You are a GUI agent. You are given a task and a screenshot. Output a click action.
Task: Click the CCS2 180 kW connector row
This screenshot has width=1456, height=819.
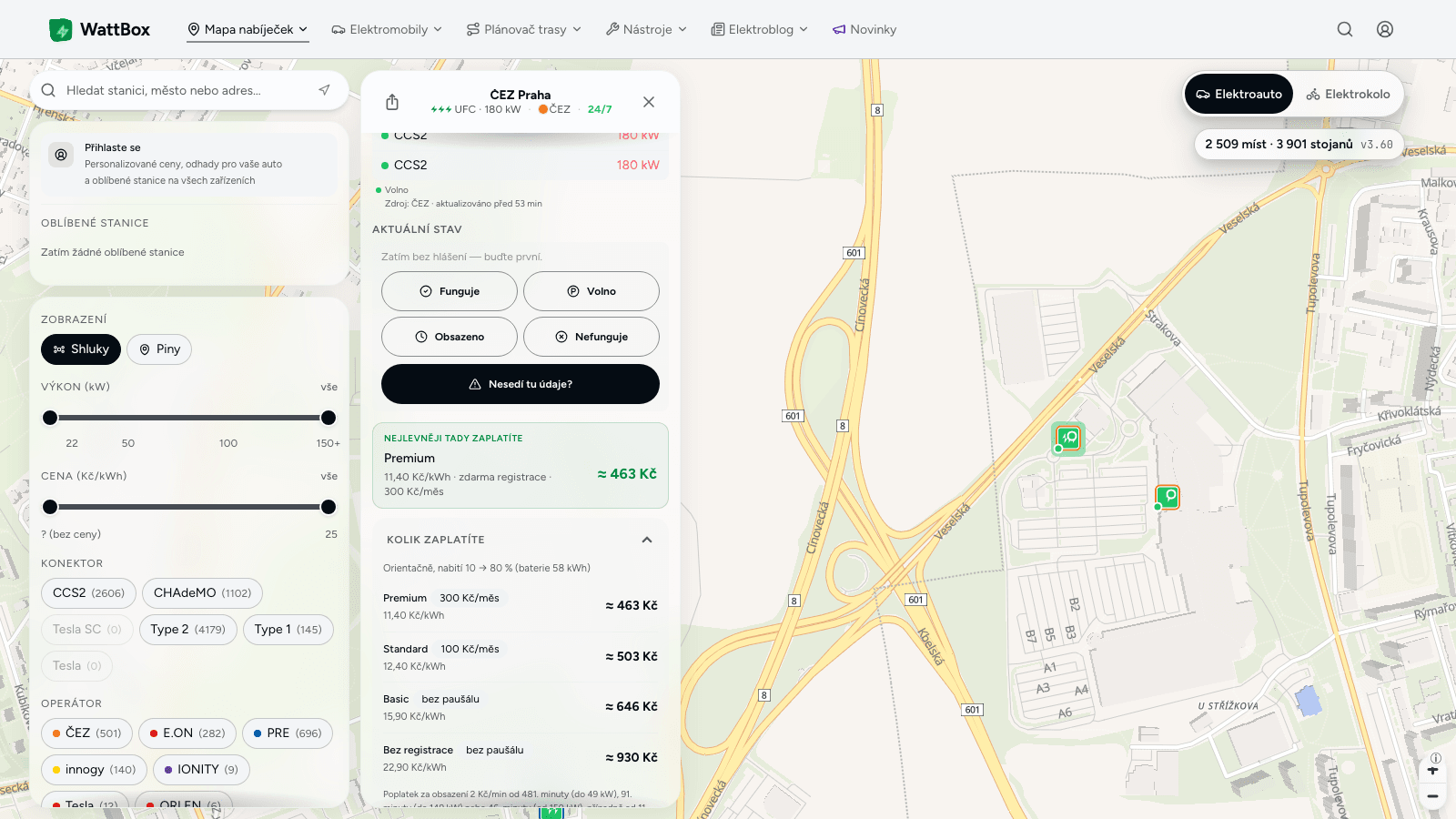click(521, 165)
